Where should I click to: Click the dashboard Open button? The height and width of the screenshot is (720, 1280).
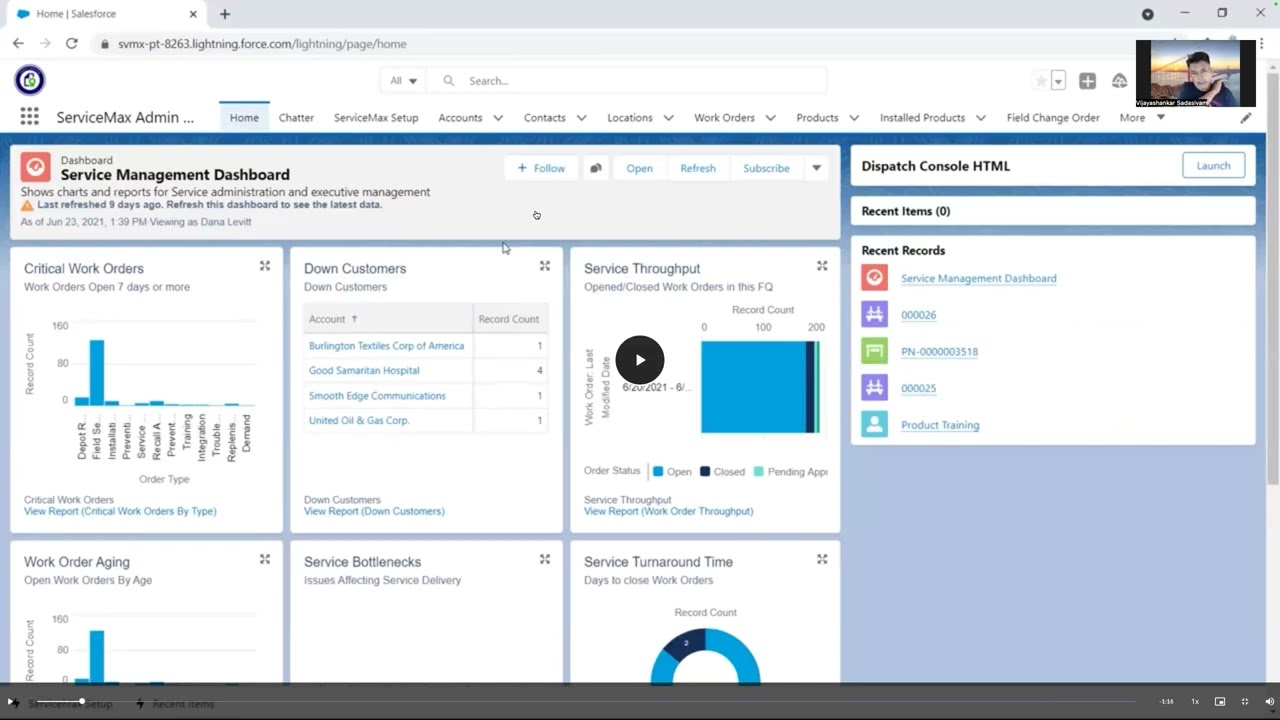point(639,168)
